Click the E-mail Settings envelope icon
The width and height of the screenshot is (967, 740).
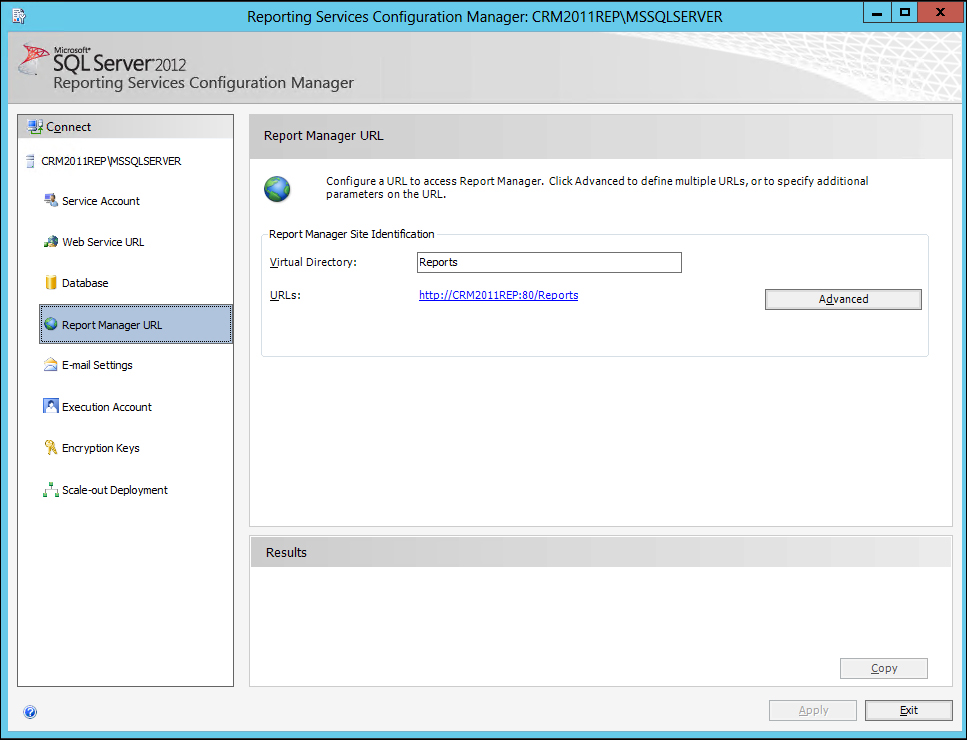[x=51, y=364]
